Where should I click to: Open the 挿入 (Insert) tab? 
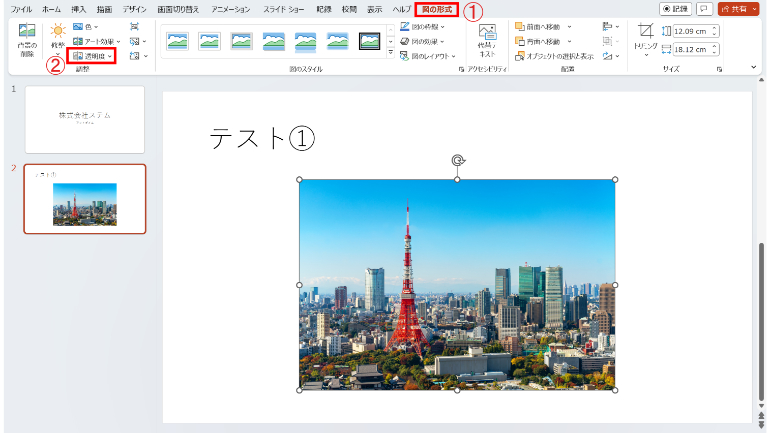[78, 8]
